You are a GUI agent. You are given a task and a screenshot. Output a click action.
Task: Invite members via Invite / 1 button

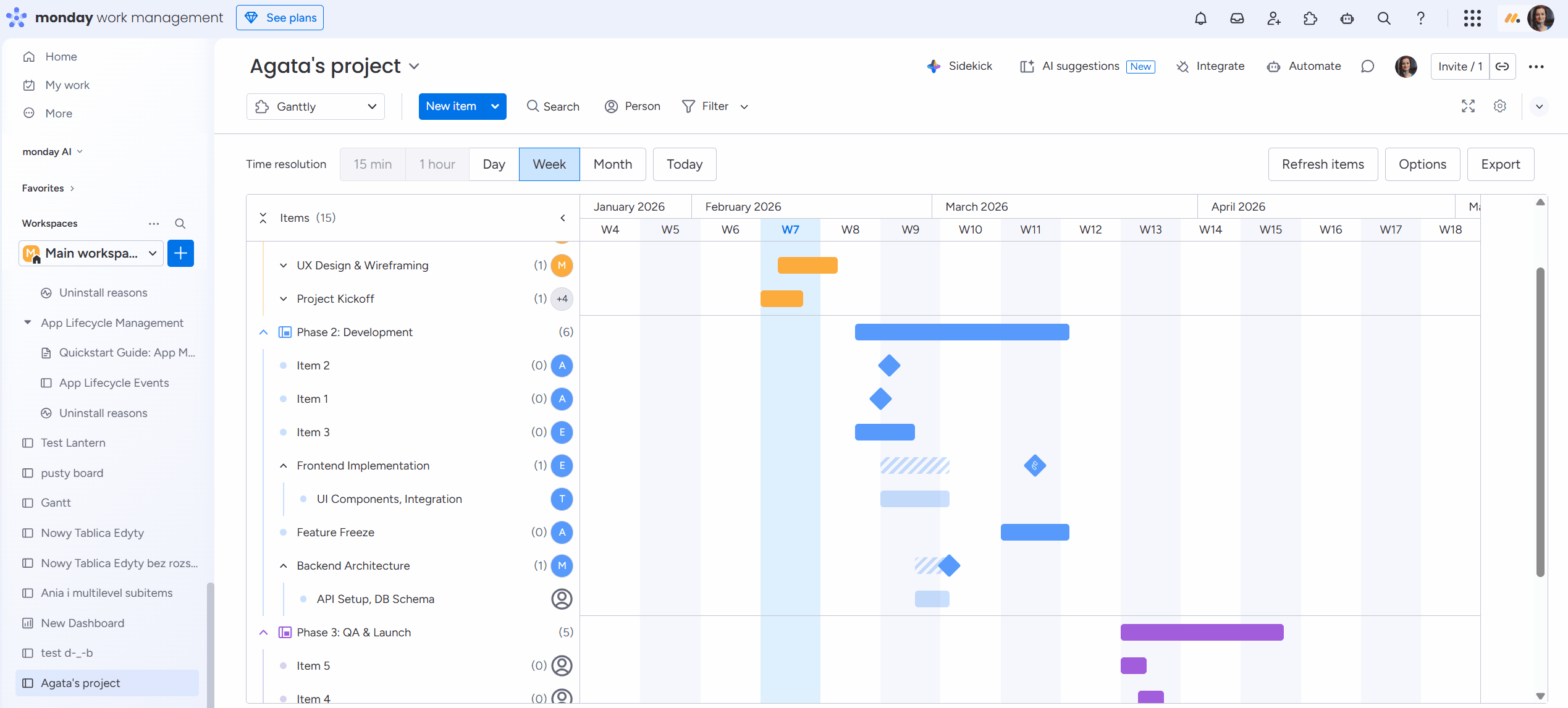click(x=1460, y=66)
